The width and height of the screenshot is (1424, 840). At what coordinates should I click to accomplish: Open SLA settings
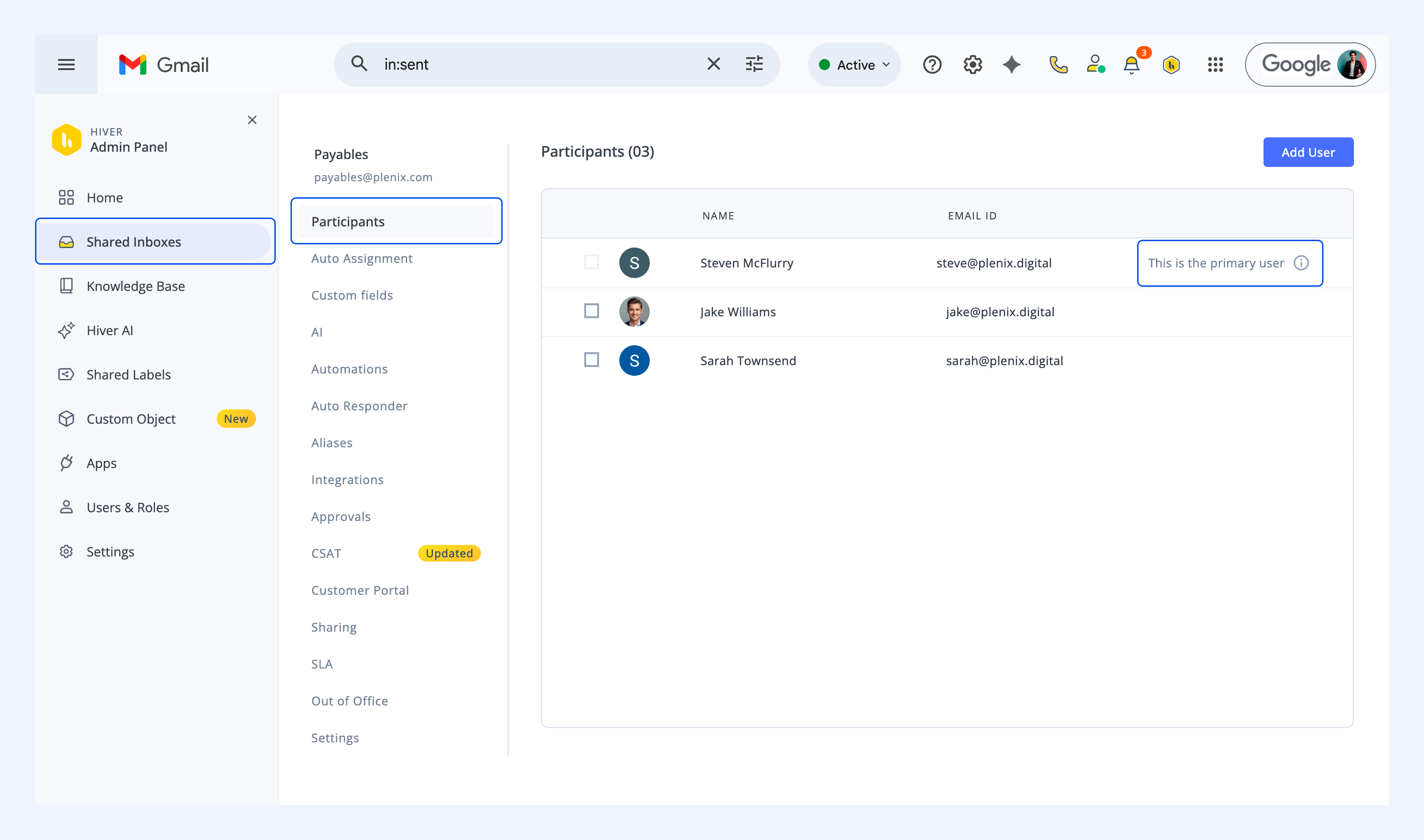coord(322,664)
